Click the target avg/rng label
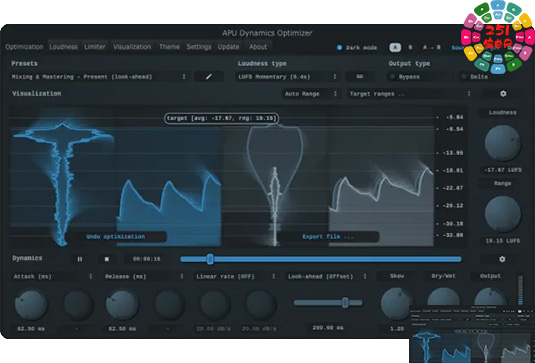Viewport: 535px width, 363px height. [x=221, y=118]
